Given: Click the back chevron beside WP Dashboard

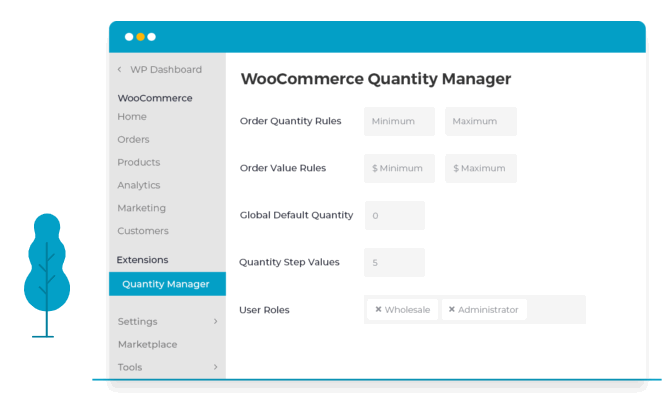Looking at the screenshot, I should (x=120, y=69).
